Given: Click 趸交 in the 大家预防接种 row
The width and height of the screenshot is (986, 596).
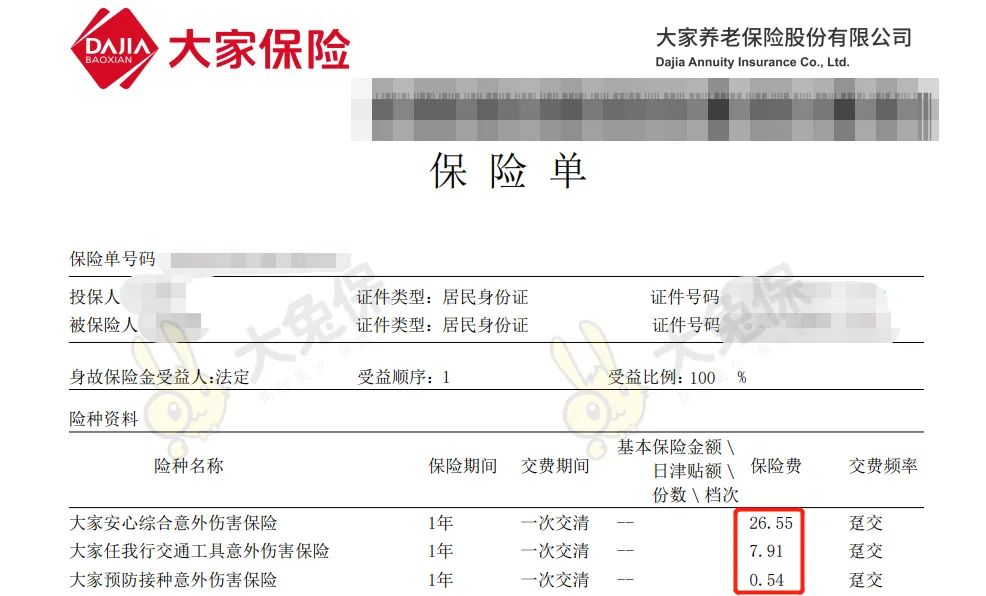Looking at the screenshot, I should [x=866, y=580].
